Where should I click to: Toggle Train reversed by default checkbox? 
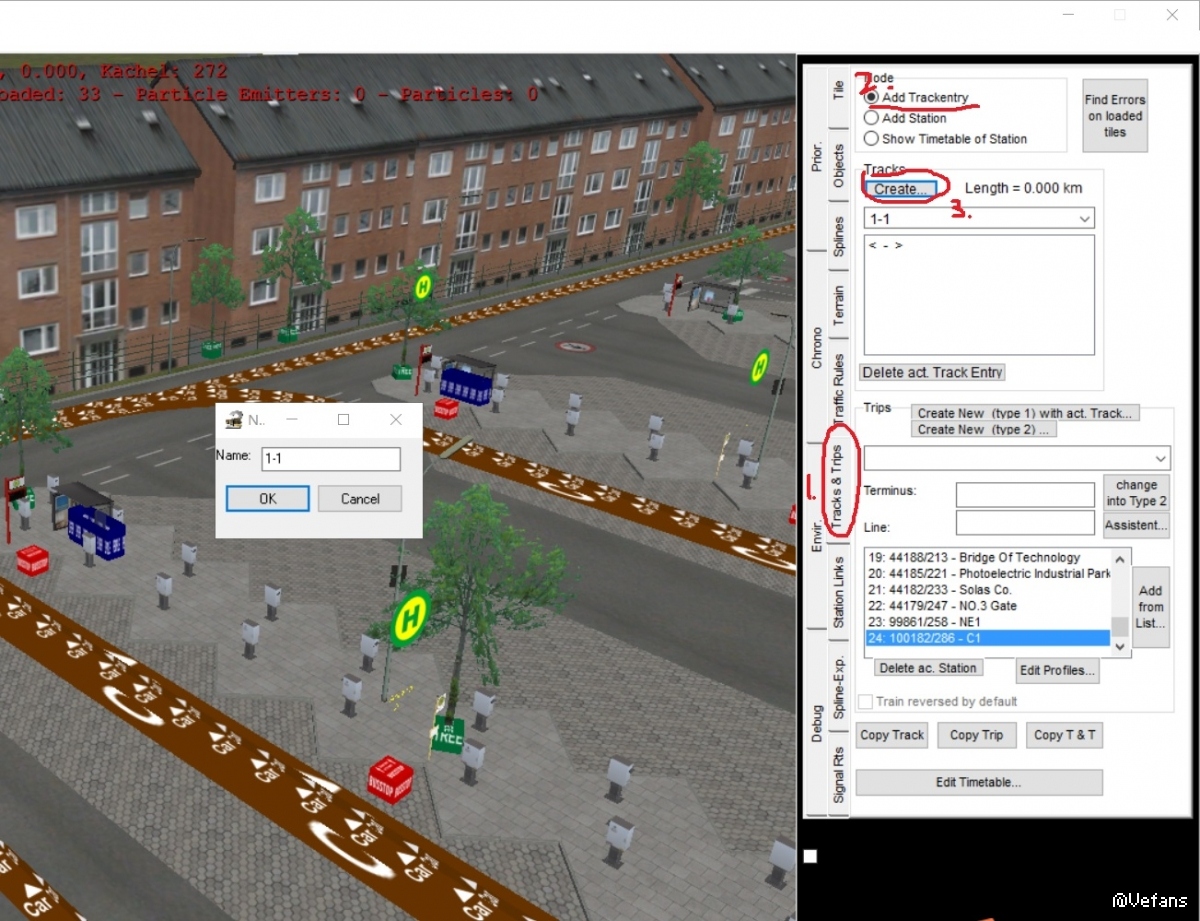[x=866, y=702]
